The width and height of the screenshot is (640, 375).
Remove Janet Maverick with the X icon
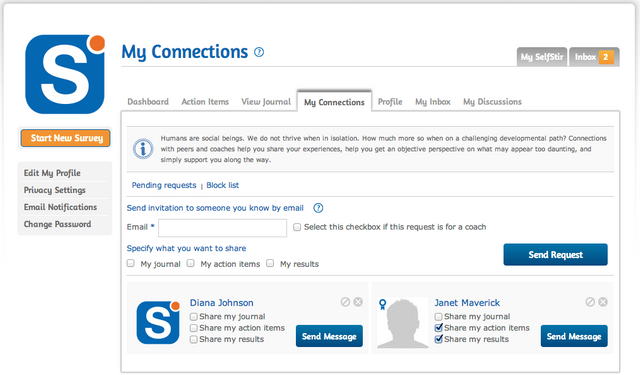pos(603,302)
